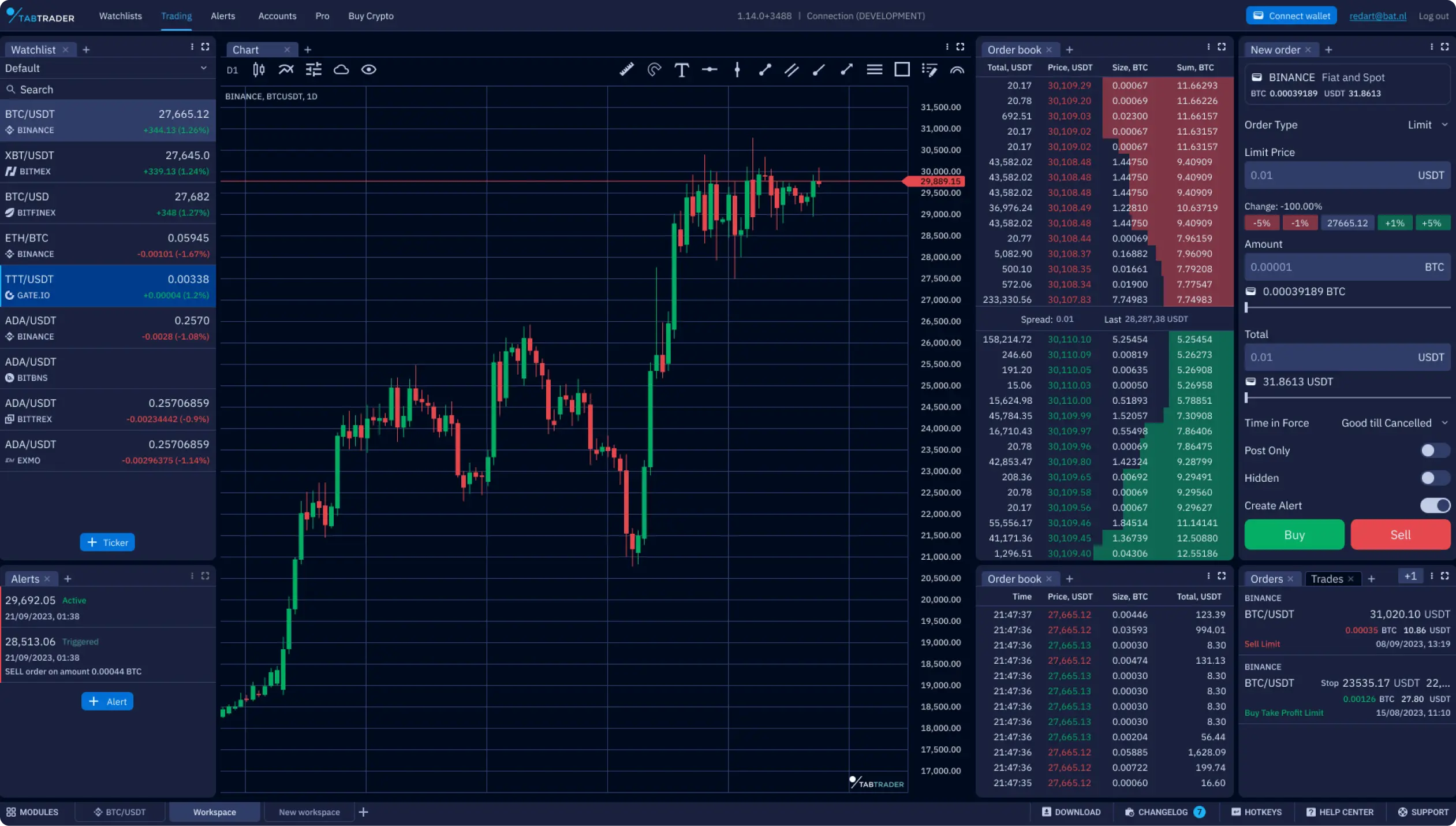Select the text annotation tool
This screenshot has height=826, width=1456.
(682, 70)
